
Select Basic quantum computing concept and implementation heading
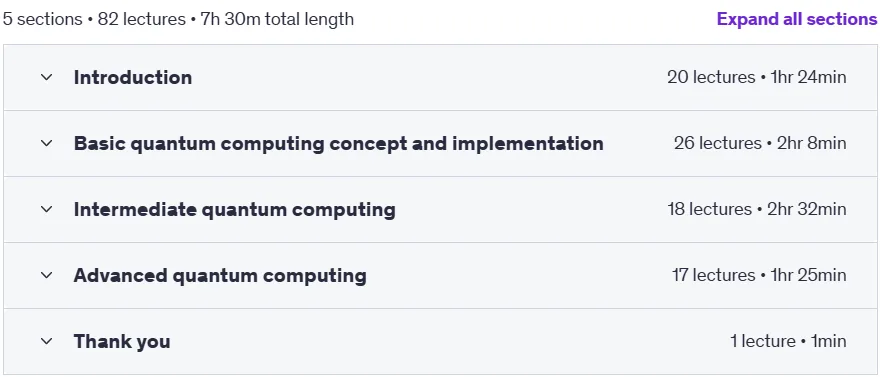tap(338, 144)
